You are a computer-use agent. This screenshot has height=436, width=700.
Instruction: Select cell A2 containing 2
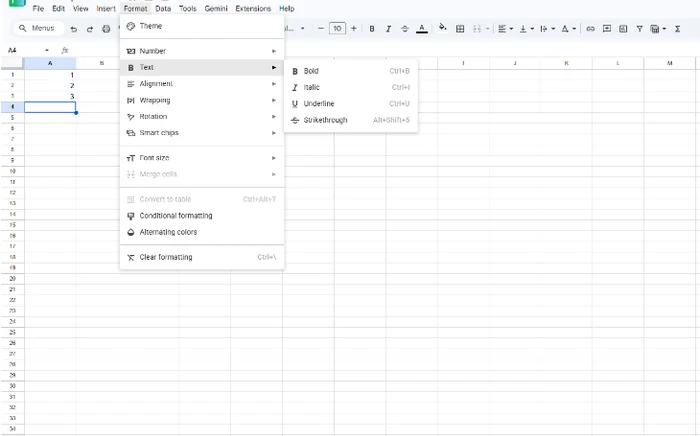(x=50, y=86)
